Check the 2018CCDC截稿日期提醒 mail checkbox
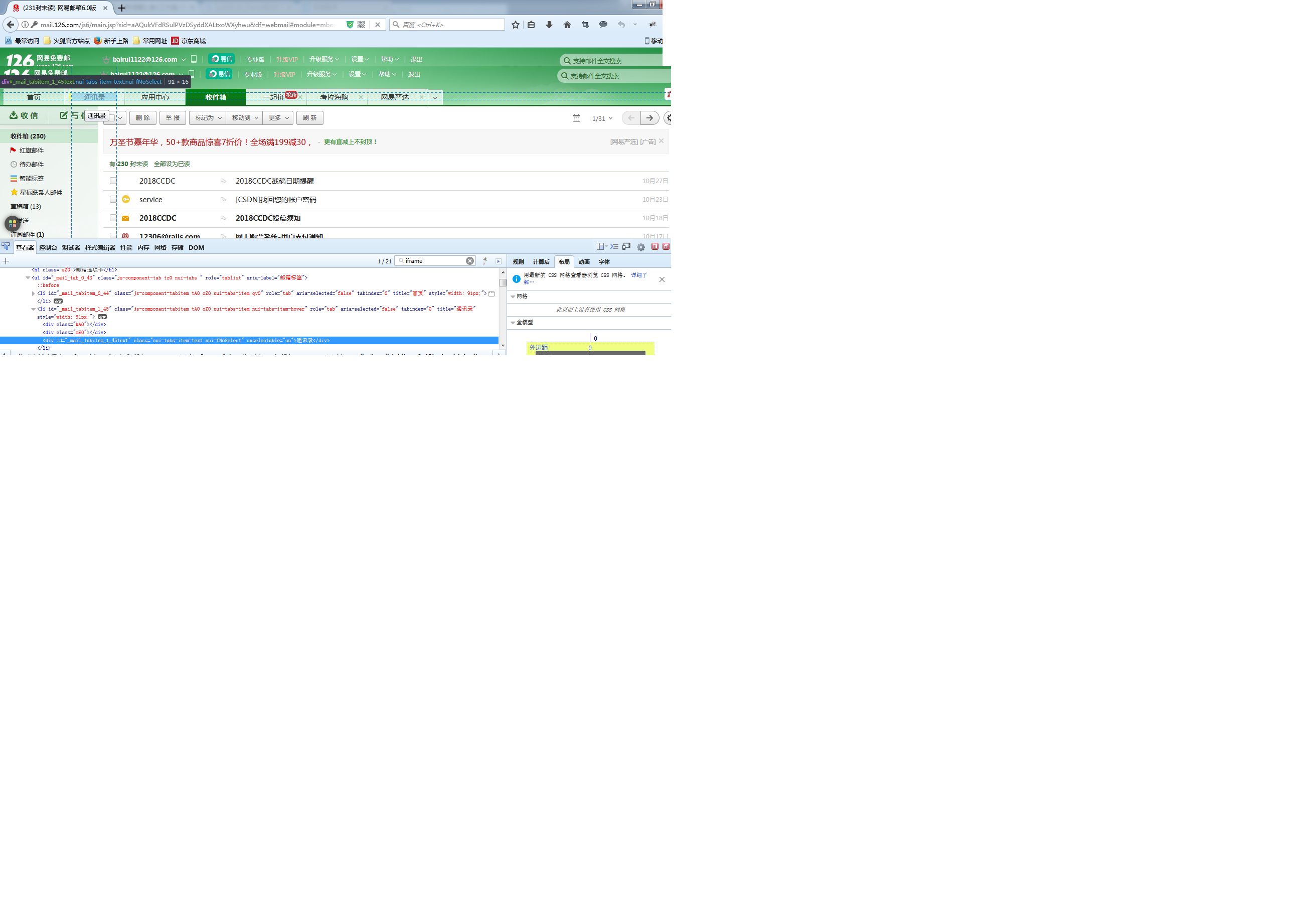1316x899 pixels. point(113,181)
